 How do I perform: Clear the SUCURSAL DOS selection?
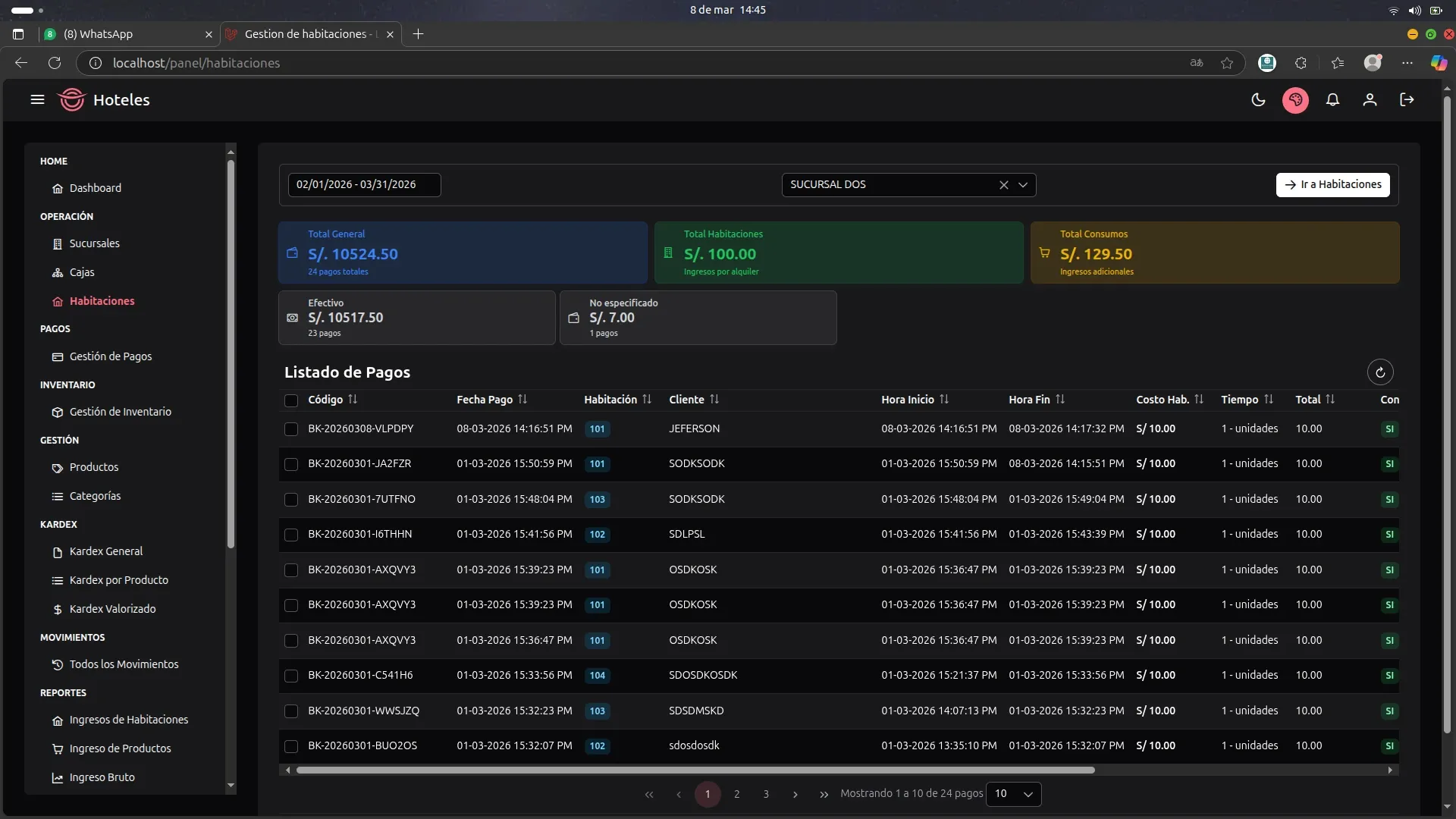1003,185
